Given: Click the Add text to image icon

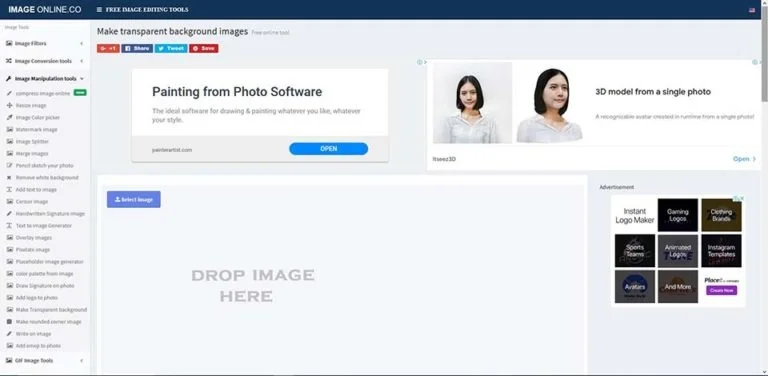Looking at the screenshot, I should click(9, 189).
